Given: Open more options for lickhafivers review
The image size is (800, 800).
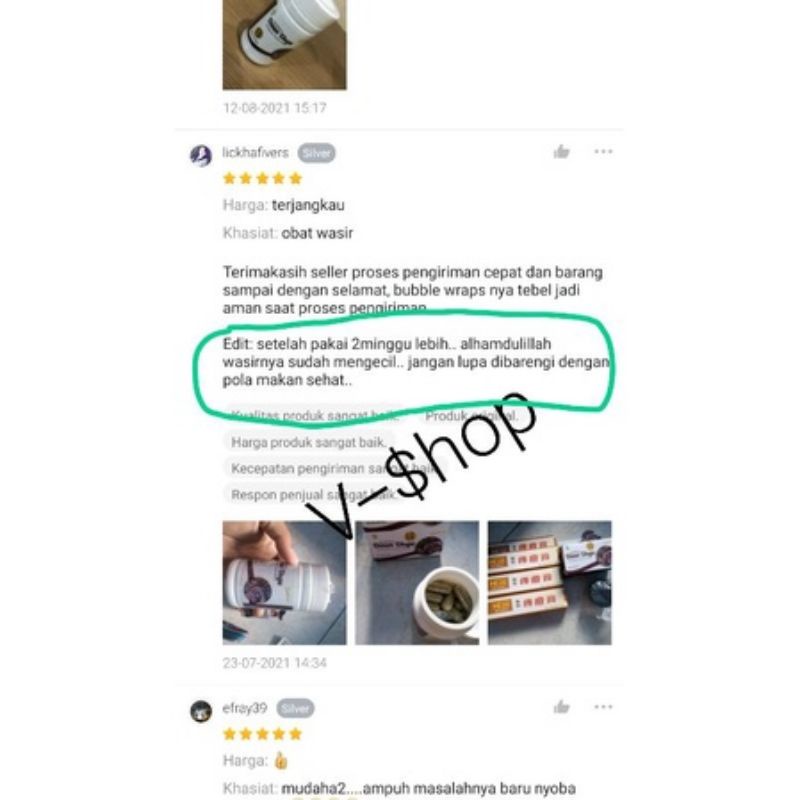Looking at the screenshot, I should click(x=603, y=152).
